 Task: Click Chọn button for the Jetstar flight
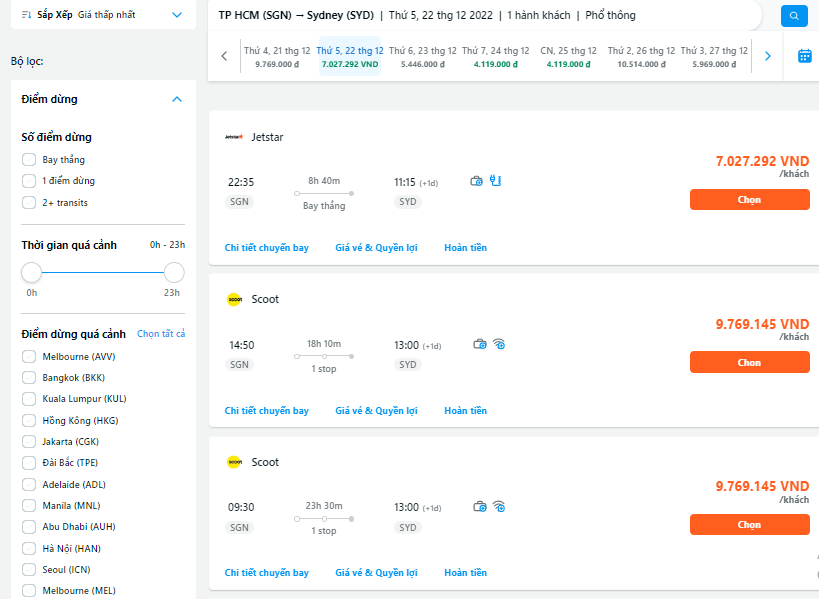tap(749, 199)
